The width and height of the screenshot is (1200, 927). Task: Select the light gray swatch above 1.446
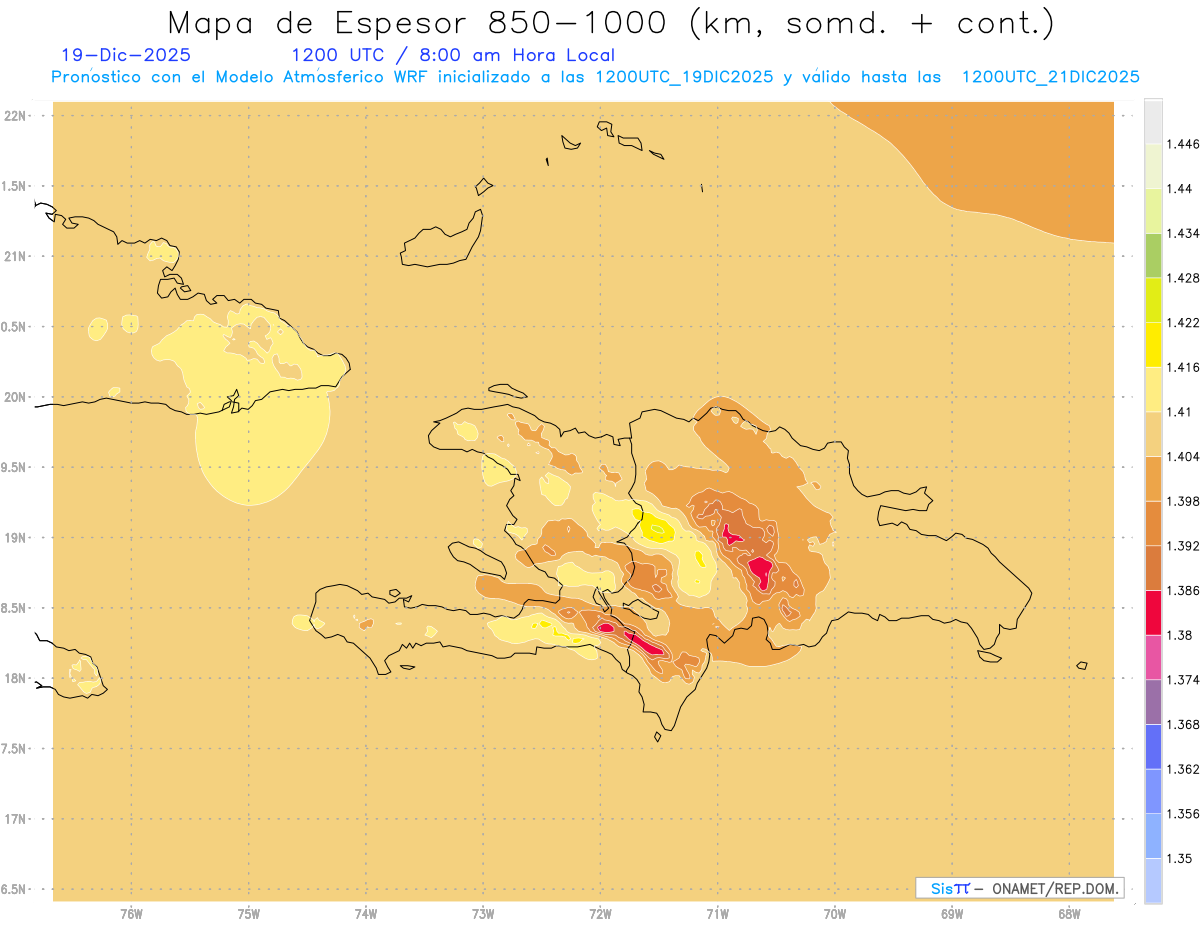coord(1153,121)
